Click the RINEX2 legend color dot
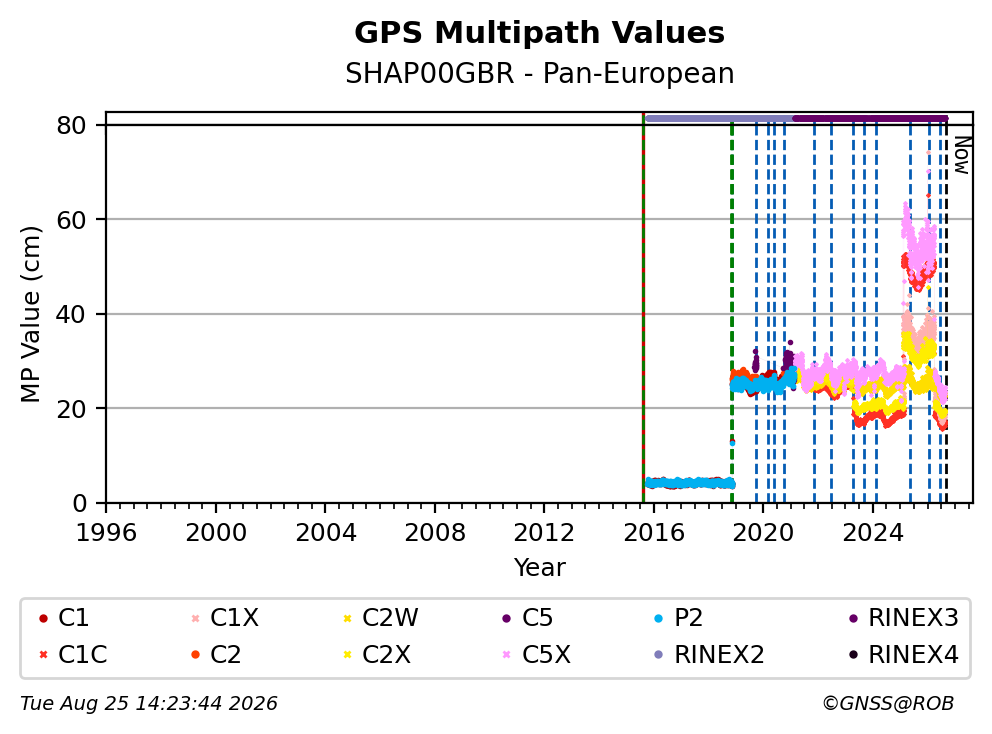This screenshot has width=992, height=734. coord(659,655)
